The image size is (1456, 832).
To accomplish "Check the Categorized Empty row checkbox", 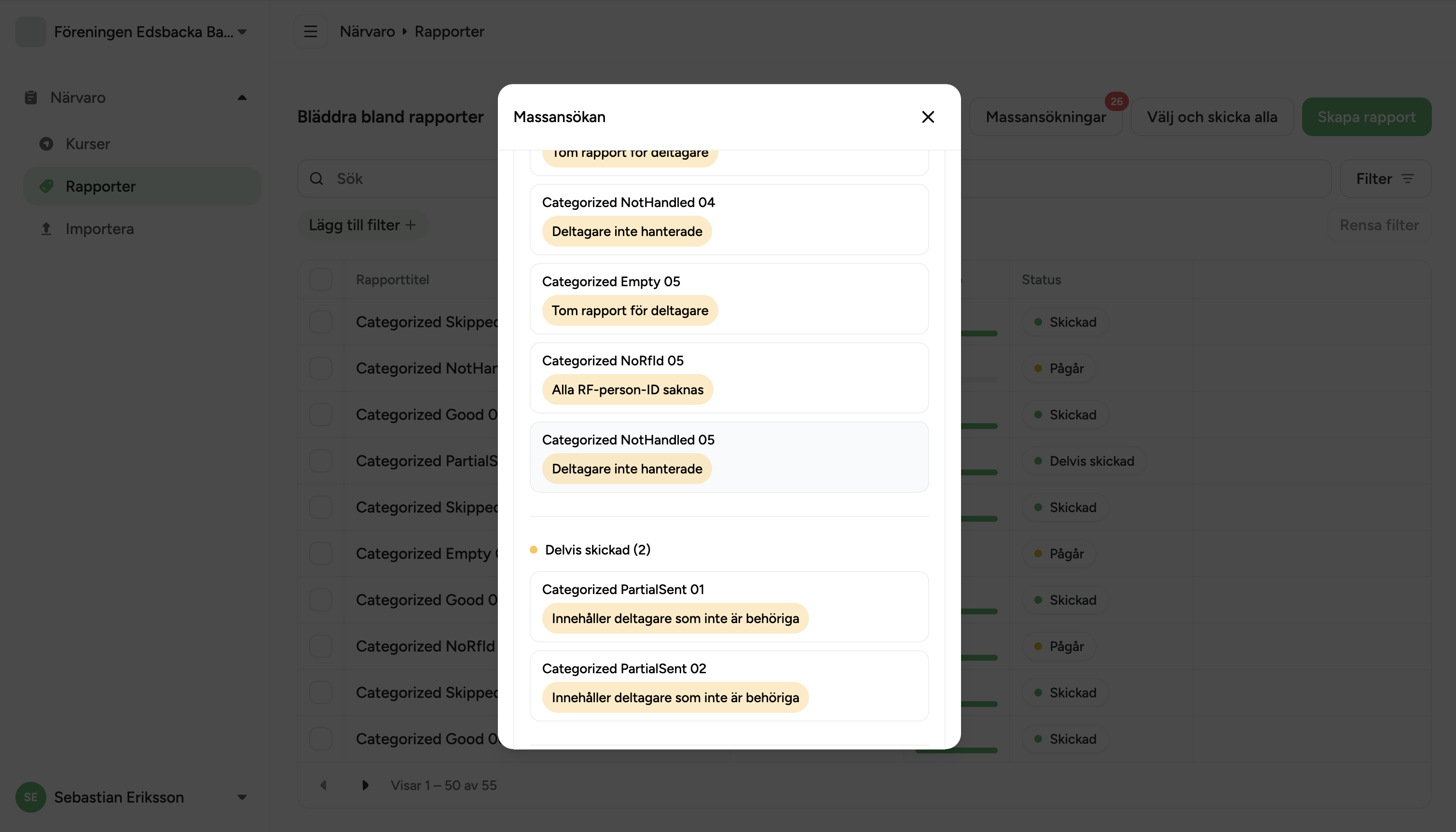I will coord(320,553).
